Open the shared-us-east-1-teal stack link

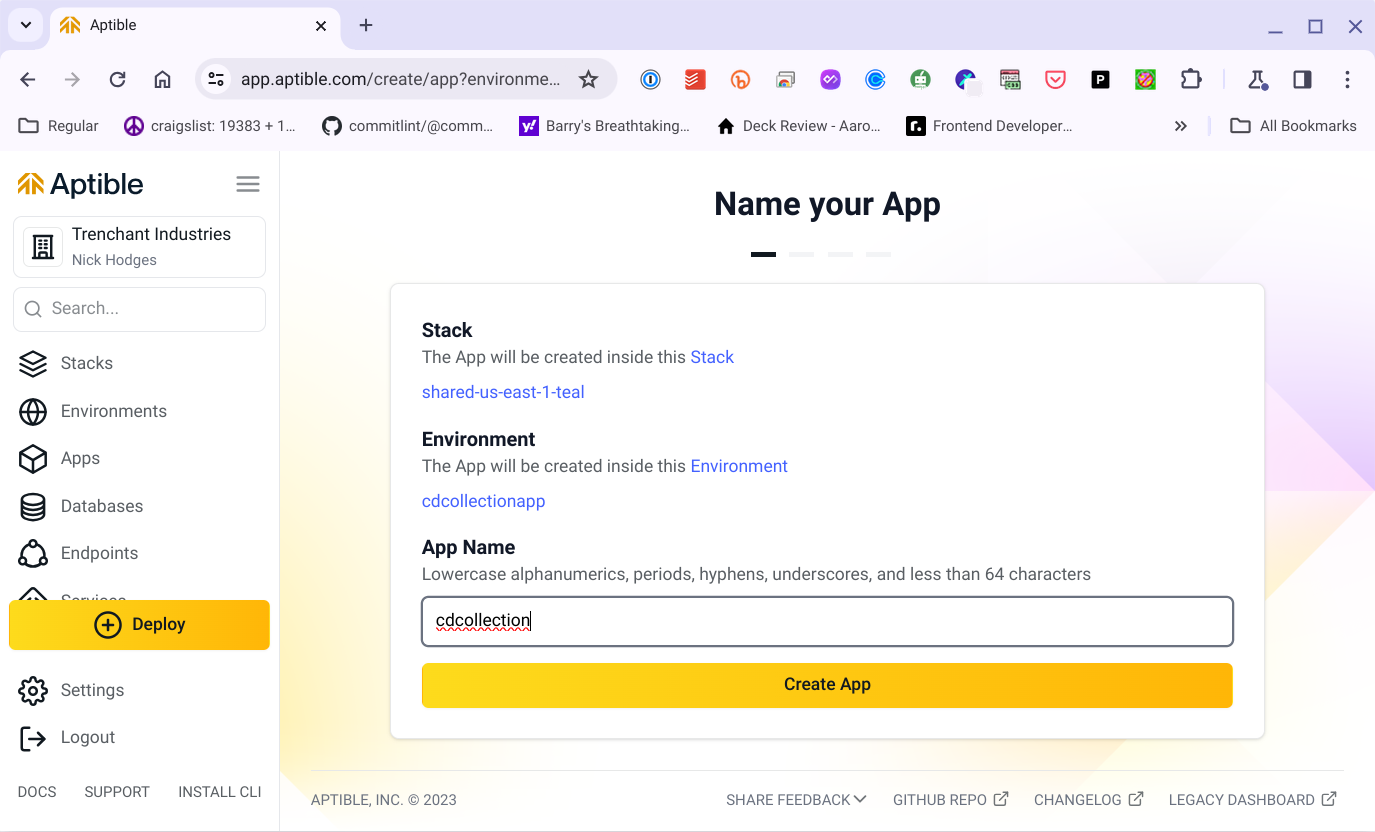(x=503, y=392)
